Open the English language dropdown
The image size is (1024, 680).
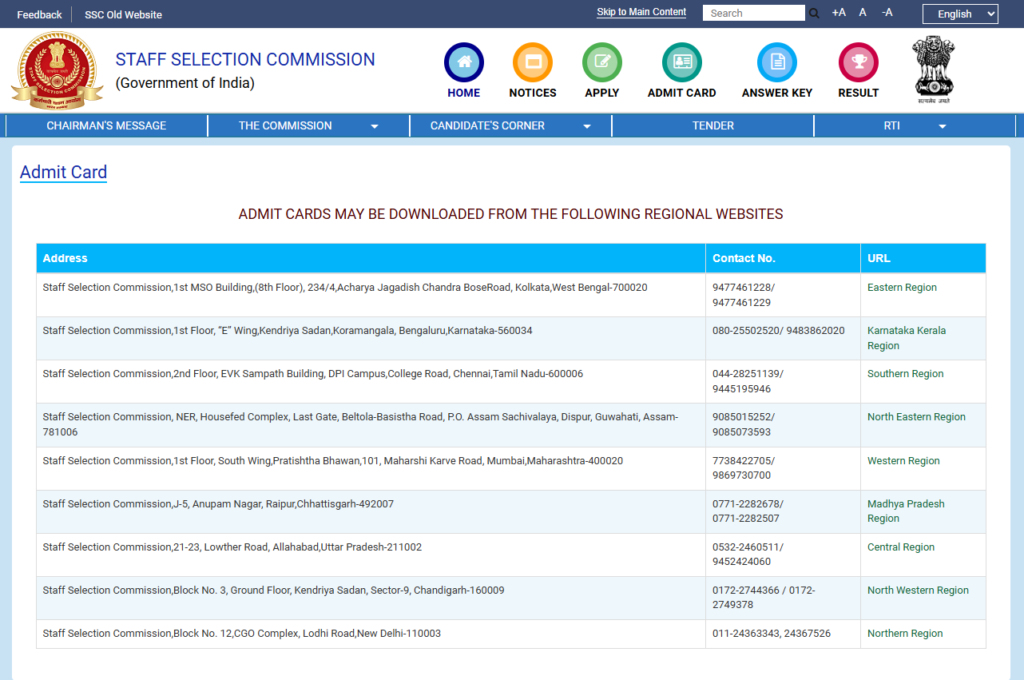point(960,14)
